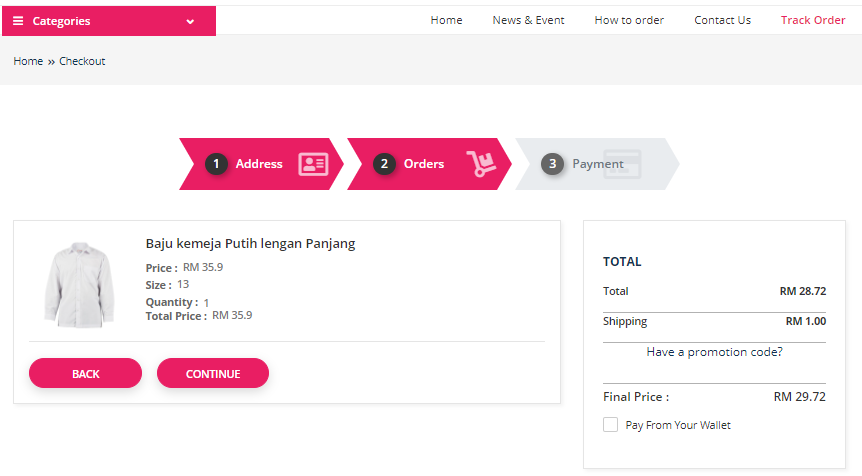Click the credit card icon in Payment step

[623, 164]
